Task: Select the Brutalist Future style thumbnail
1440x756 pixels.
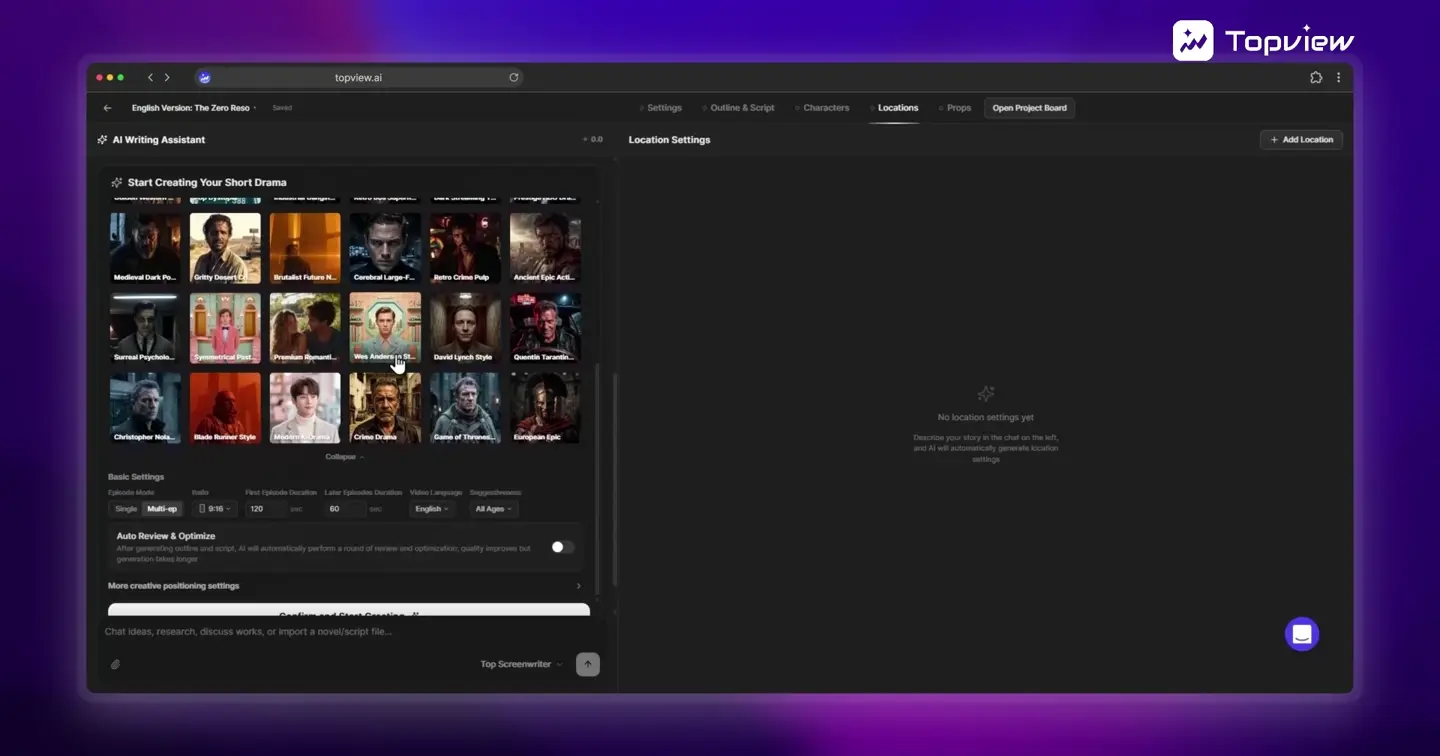Action: click(x=305, y=248)
